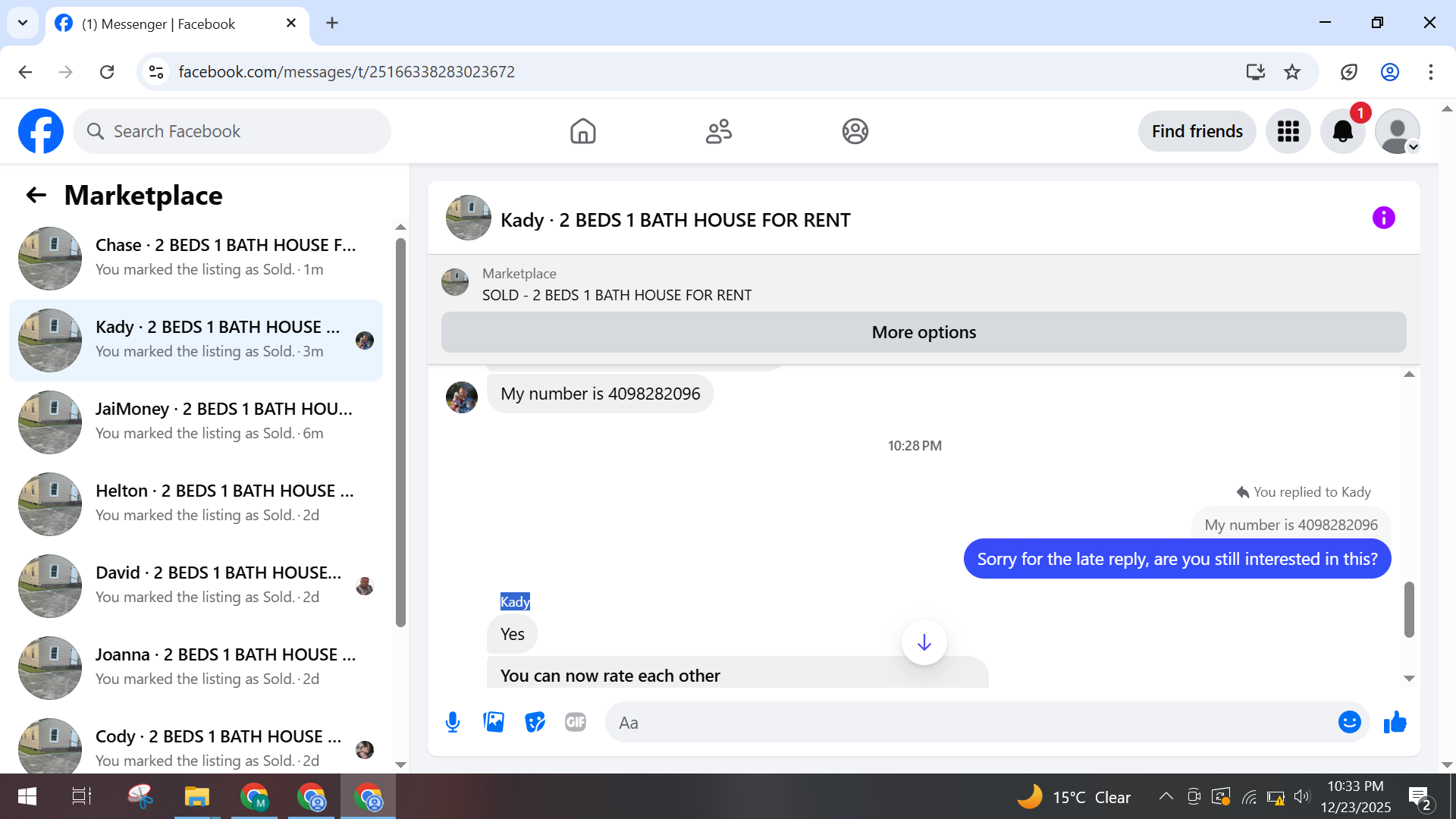The height and width of the screenshot is (819, 1456).
Task: Open the Friends tab
Action: (718, 131)
